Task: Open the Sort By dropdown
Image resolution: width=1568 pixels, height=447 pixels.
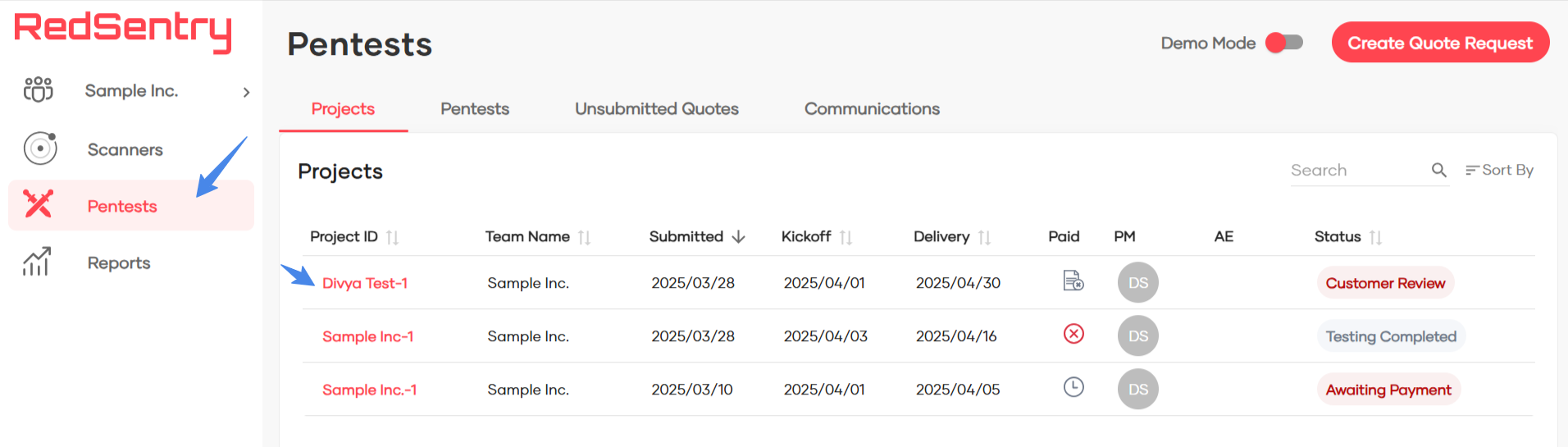Action: pos(1499,170)
